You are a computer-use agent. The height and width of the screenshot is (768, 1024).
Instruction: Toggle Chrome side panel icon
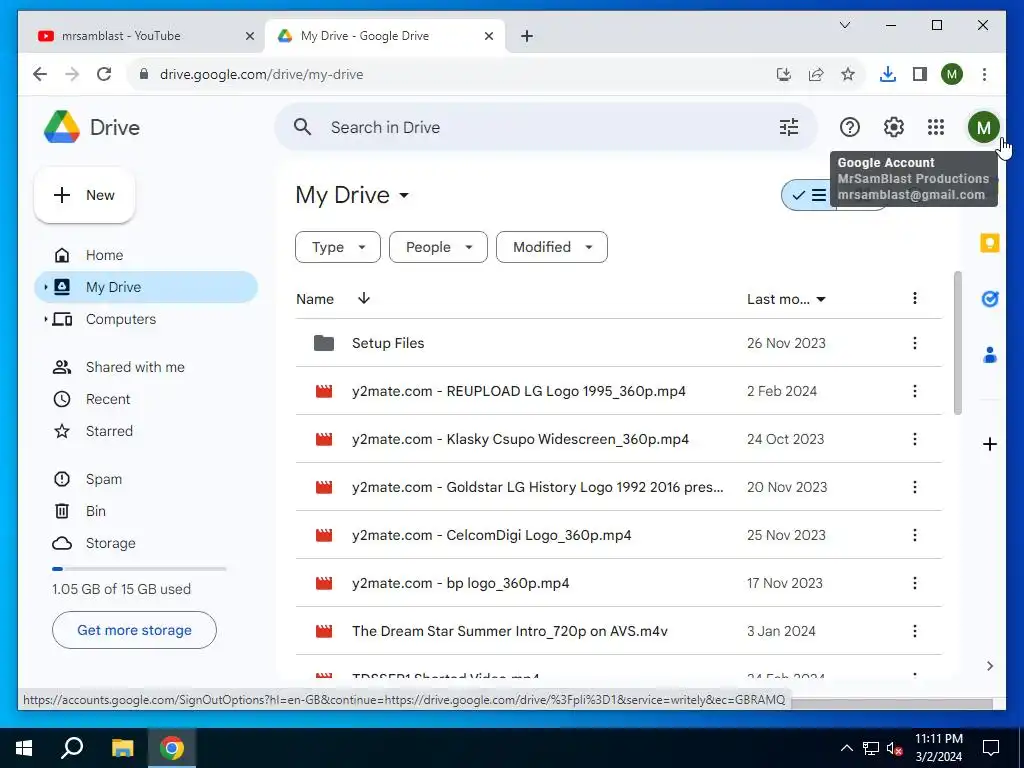[920, 74]
